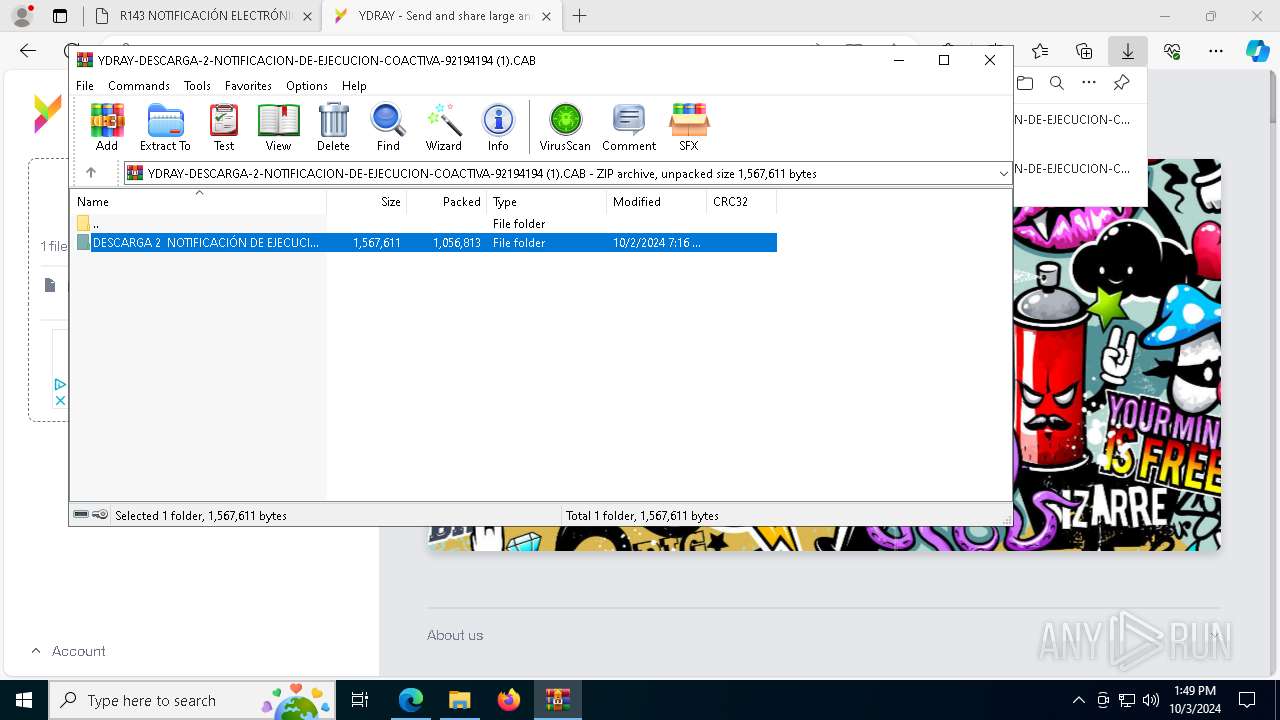
Task: Pin the Edge downloads panel
Action: click(1121, 83)
